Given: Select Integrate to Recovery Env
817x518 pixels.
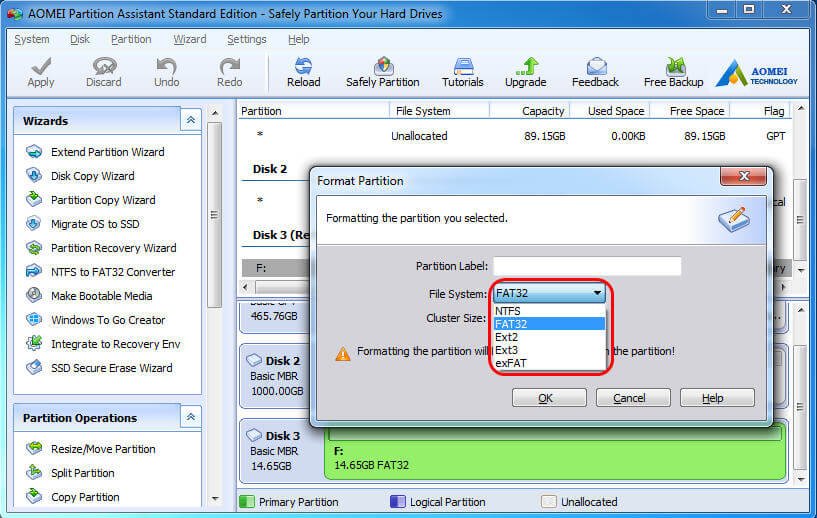Looking at the screenshot, I should (115, 343).
